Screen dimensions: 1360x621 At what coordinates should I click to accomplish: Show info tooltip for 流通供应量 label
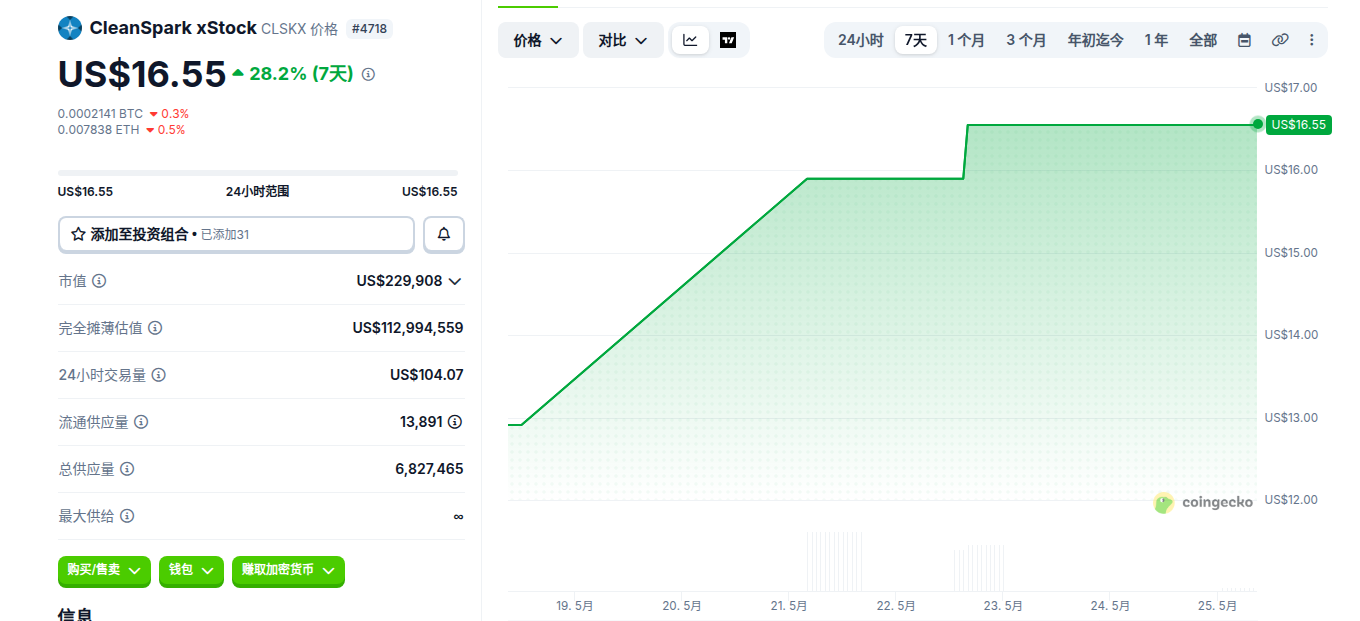pyautogui.click(x=141, y=422)
